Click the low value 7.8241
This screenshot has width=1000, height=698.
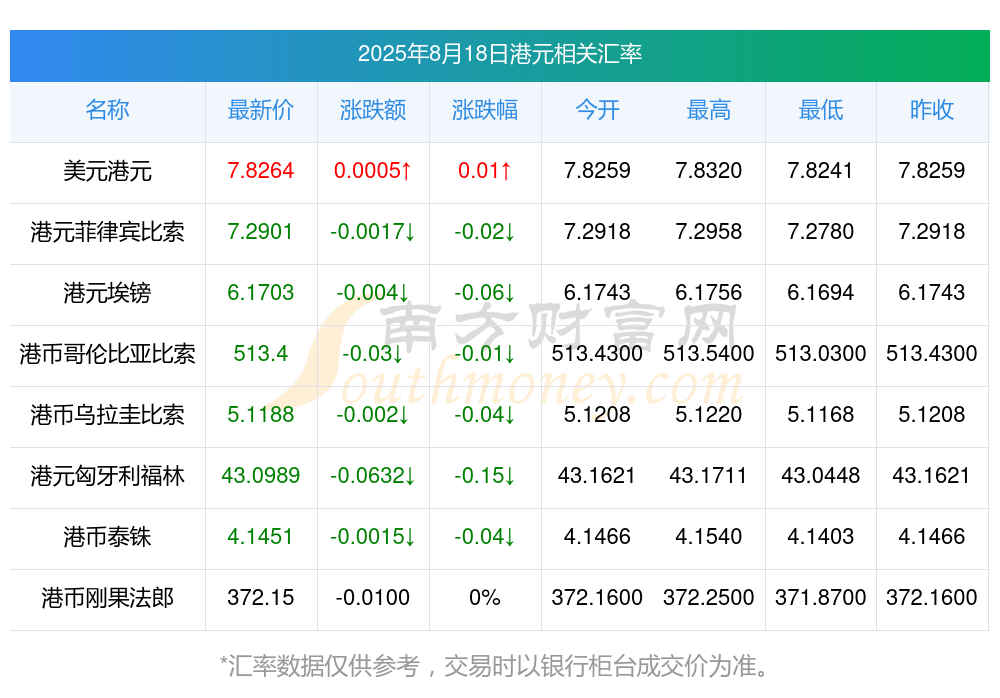820,170
